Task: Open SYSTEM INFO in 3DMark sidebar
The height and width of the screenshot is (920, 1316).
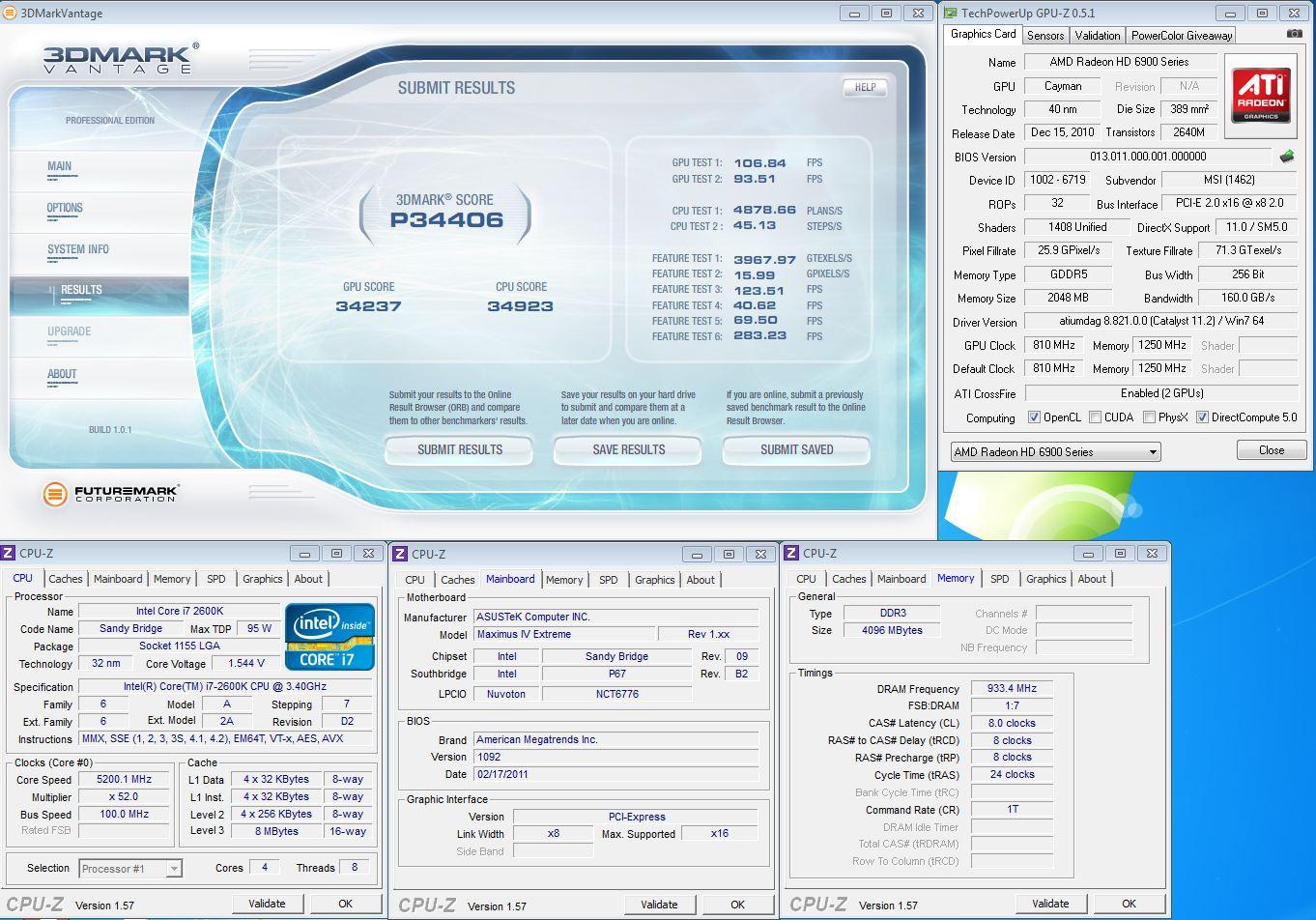Action: [78, 249]
